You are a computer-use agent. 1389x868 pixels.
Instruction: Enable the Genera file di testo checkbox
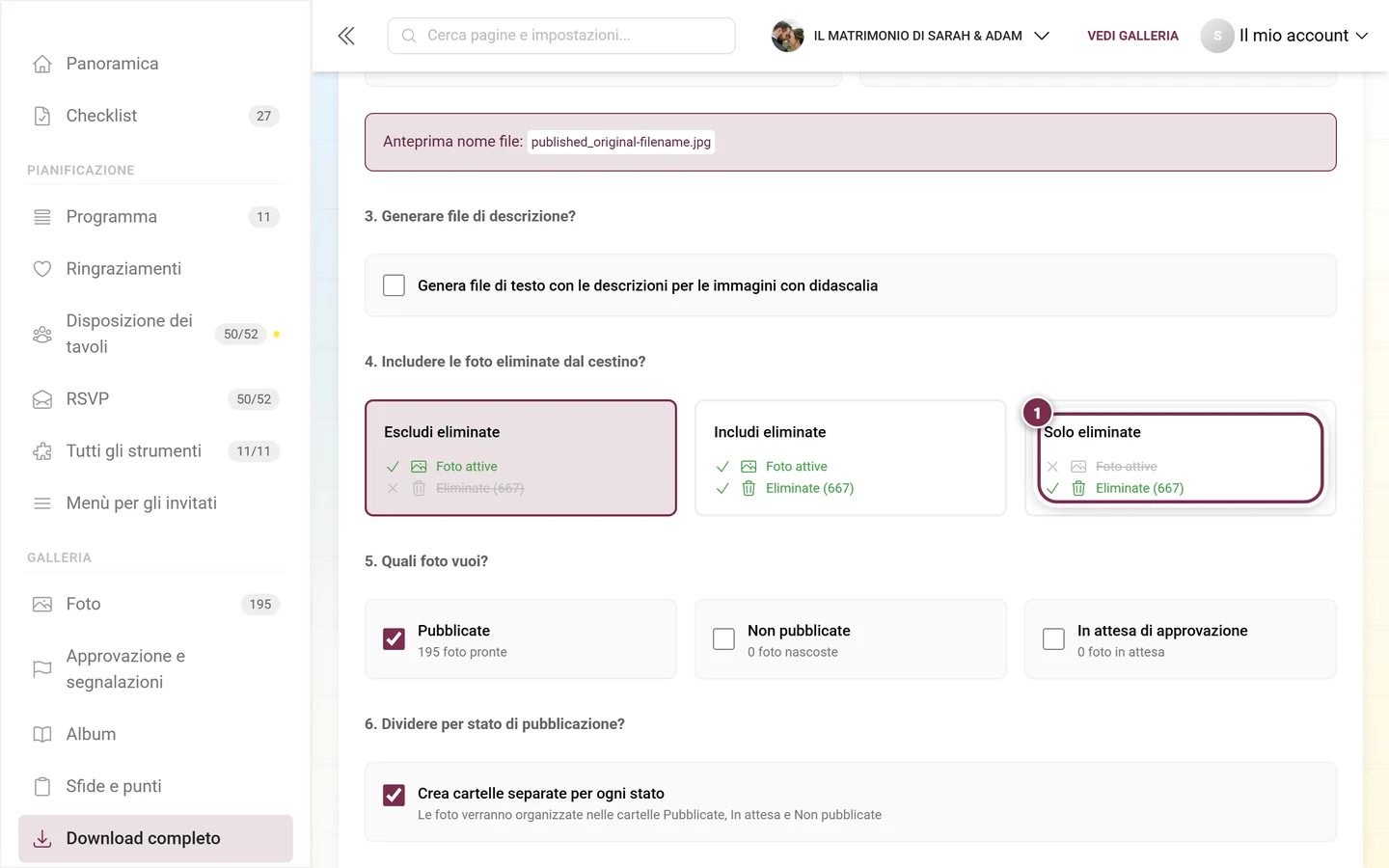pos(394,285)
